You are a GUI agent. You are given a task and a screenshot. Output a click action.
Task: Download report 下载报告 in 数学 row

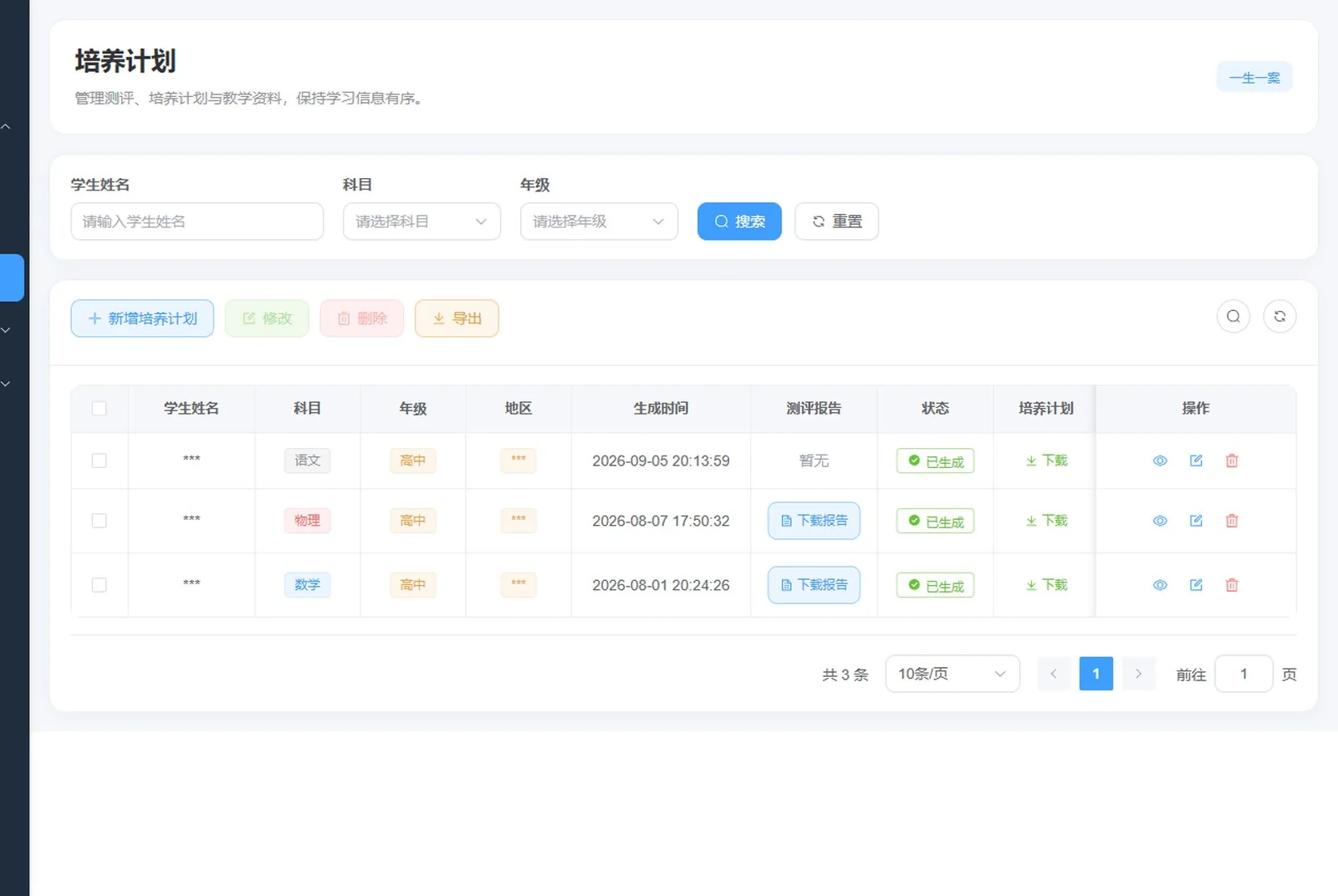coord(814,585)
